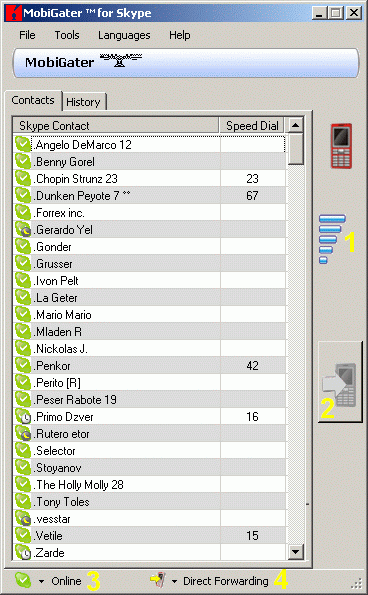The height and width of the screenshot is (595, 368).
Task: Click the clock status icon beside Primo Dzver
Action: 23,417
